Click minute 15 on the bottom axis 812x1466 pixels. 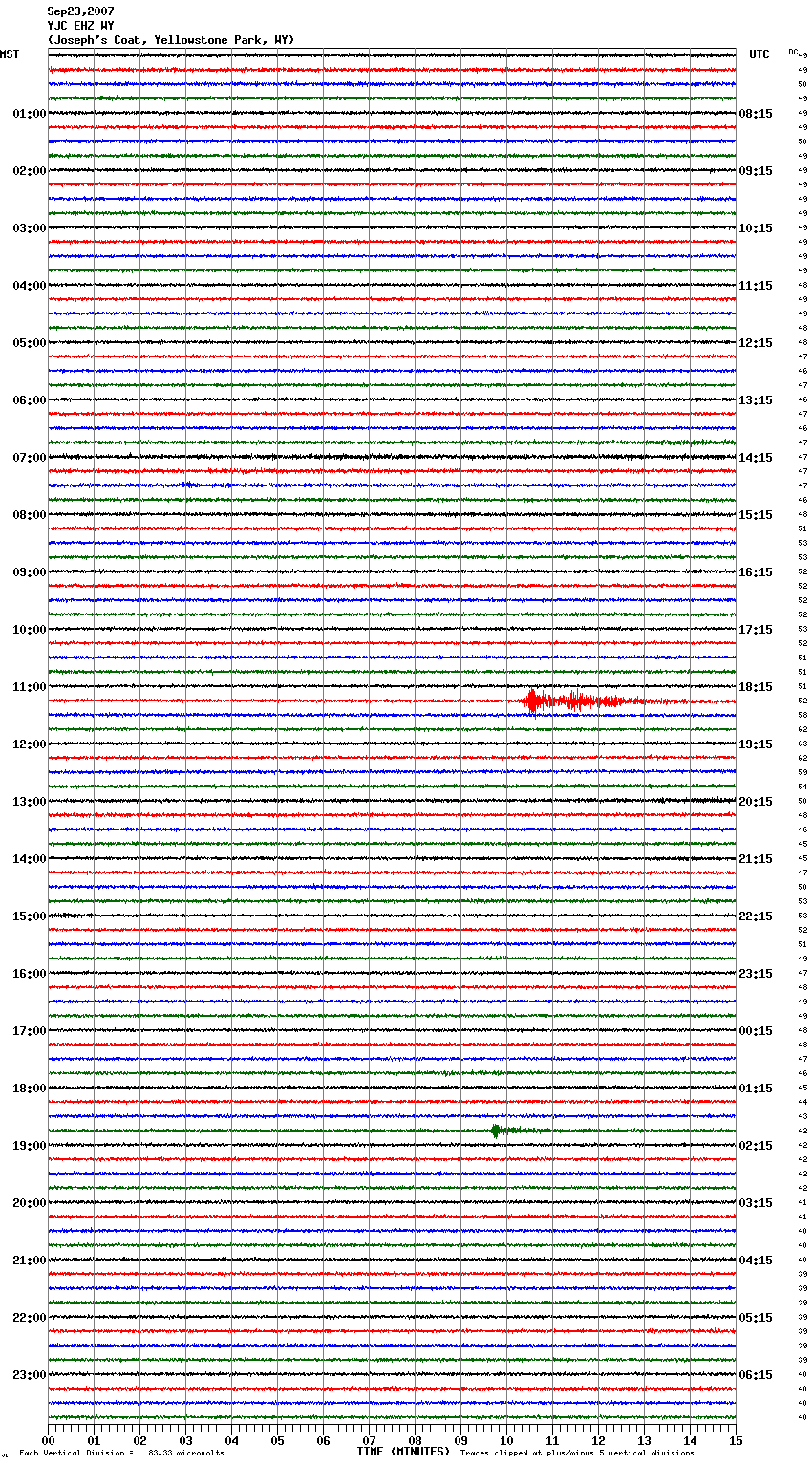click(x=736, y=1440)
